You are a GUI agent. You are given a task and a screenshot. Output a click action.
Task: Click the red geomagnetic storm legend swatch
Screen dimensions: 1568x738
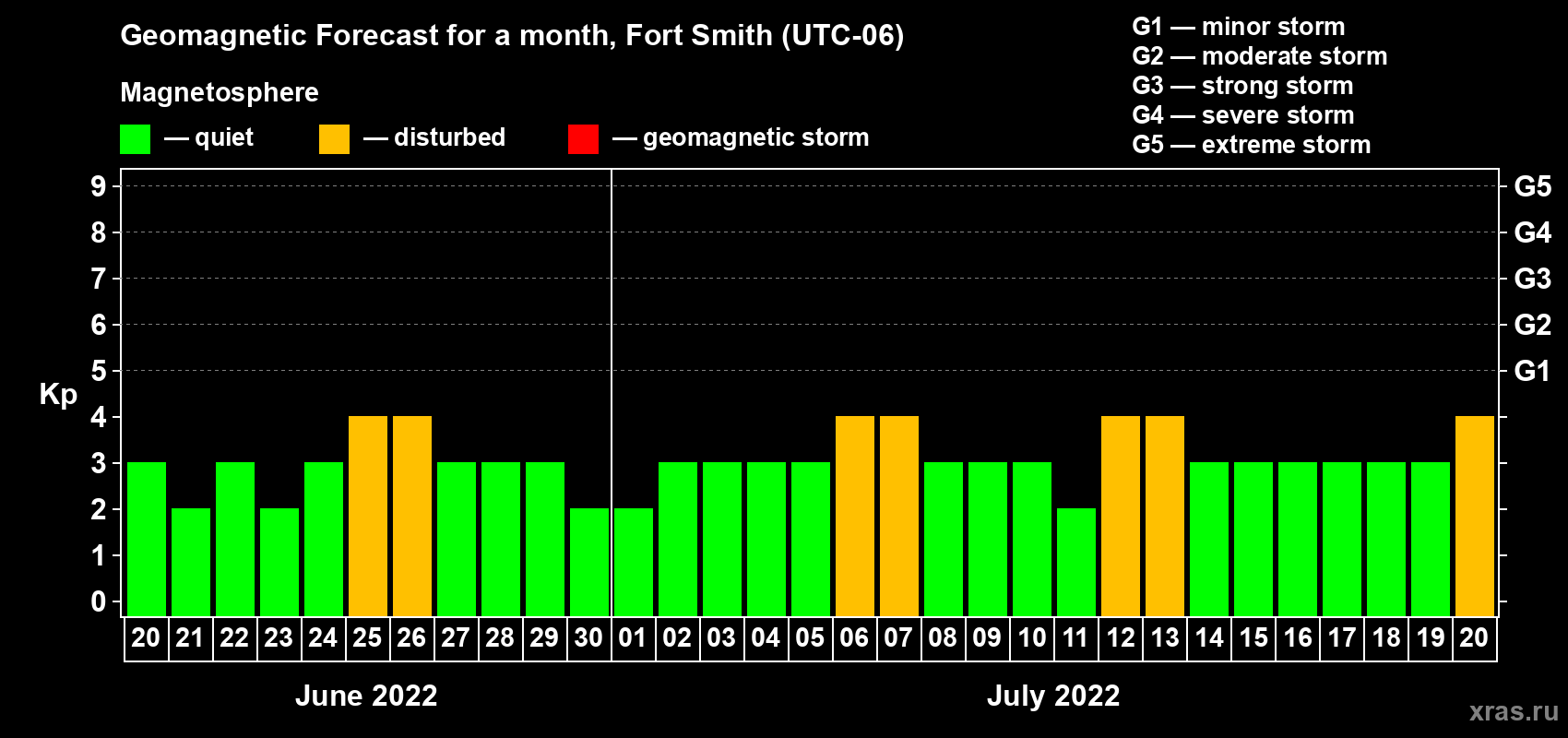[x=584, y=139]
